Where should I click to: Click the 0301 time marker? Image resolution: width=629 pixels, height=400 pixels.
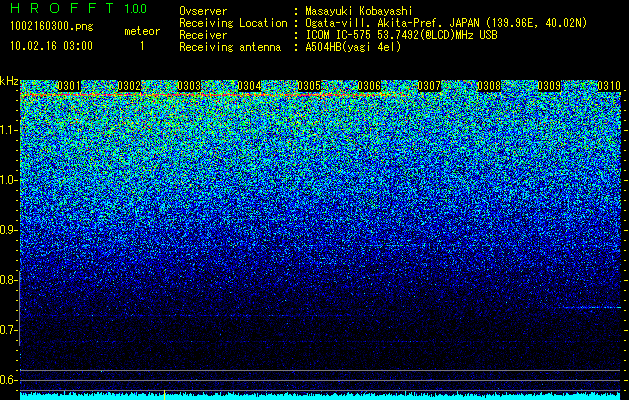(x=69, y=86)
